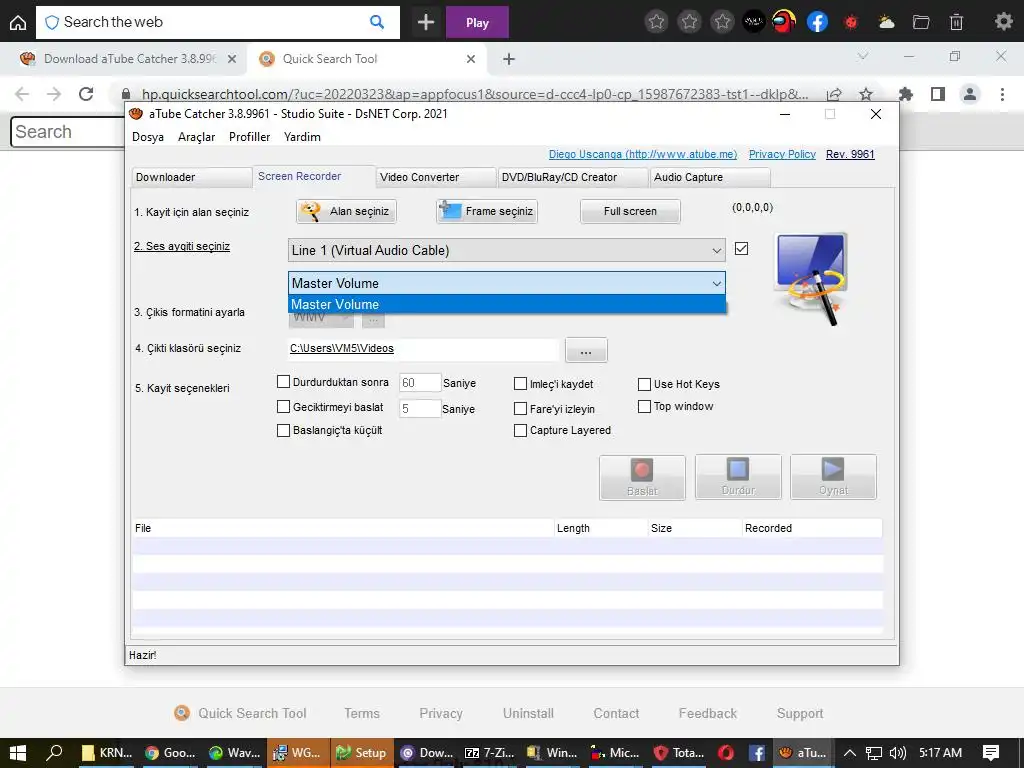Click the Alan seçiniz area select button
Image resolution: width=1024 pixels, height=768 pixels.
346,212
